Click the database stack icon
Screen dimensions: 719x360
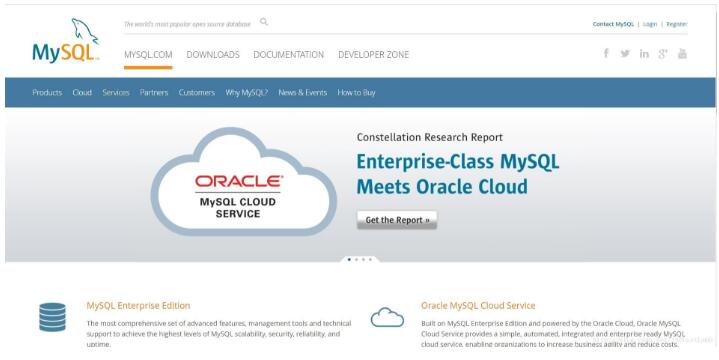(52, 317)
